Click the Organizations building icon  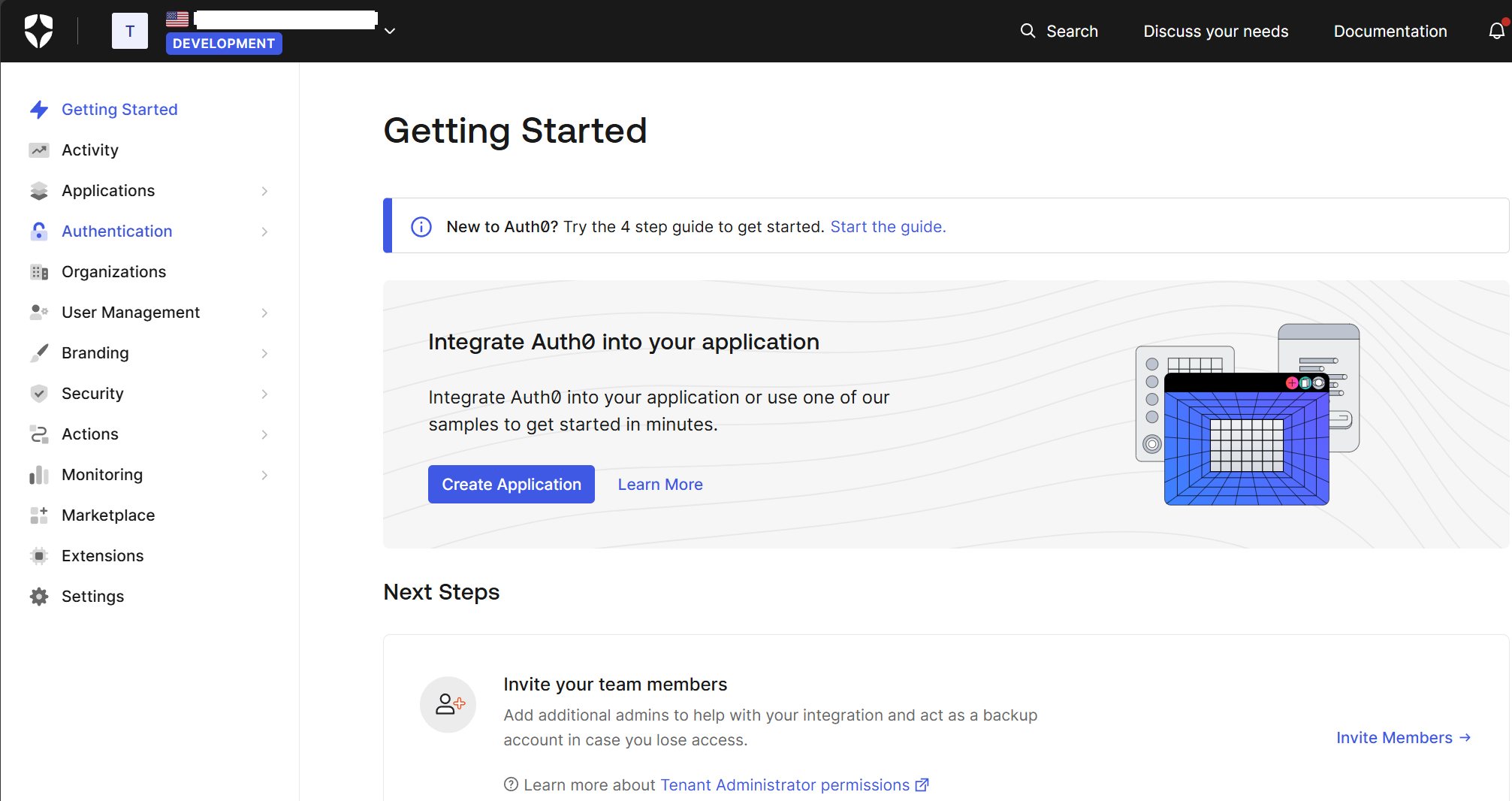pos(39,272)
